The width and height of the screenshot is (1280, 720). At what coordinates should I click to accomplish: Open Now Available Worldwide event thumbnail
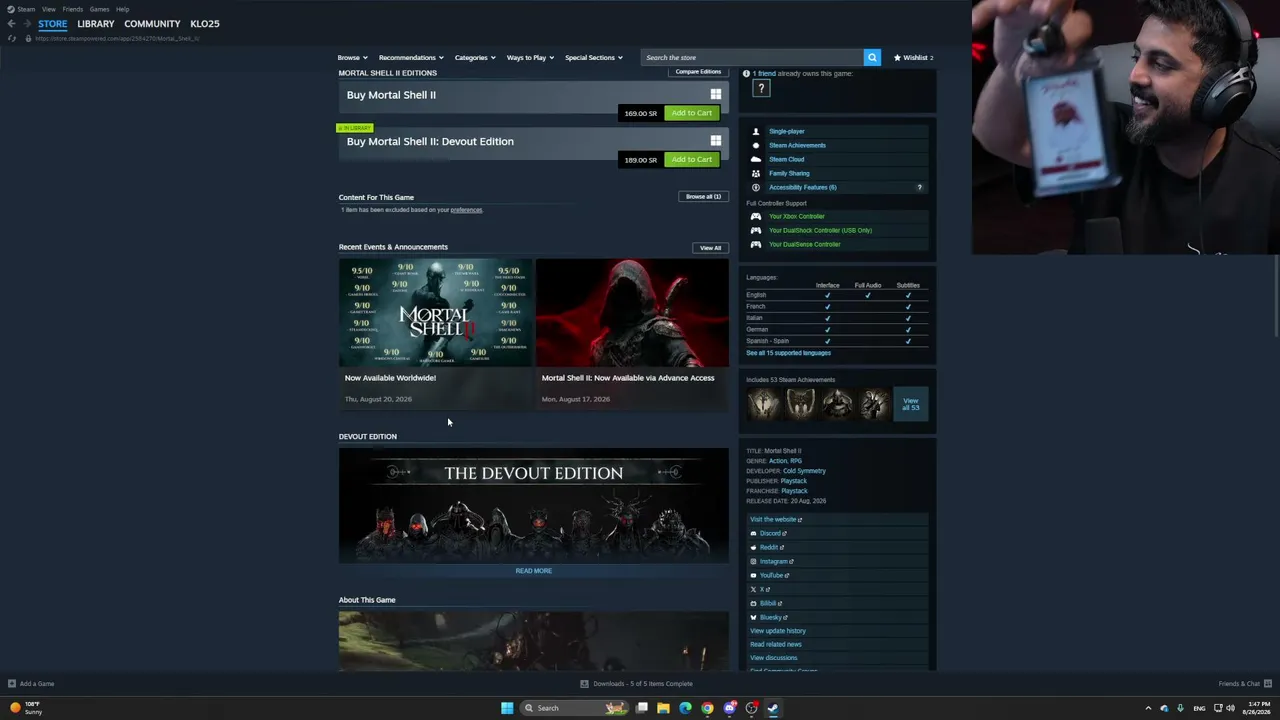(435, 313)
